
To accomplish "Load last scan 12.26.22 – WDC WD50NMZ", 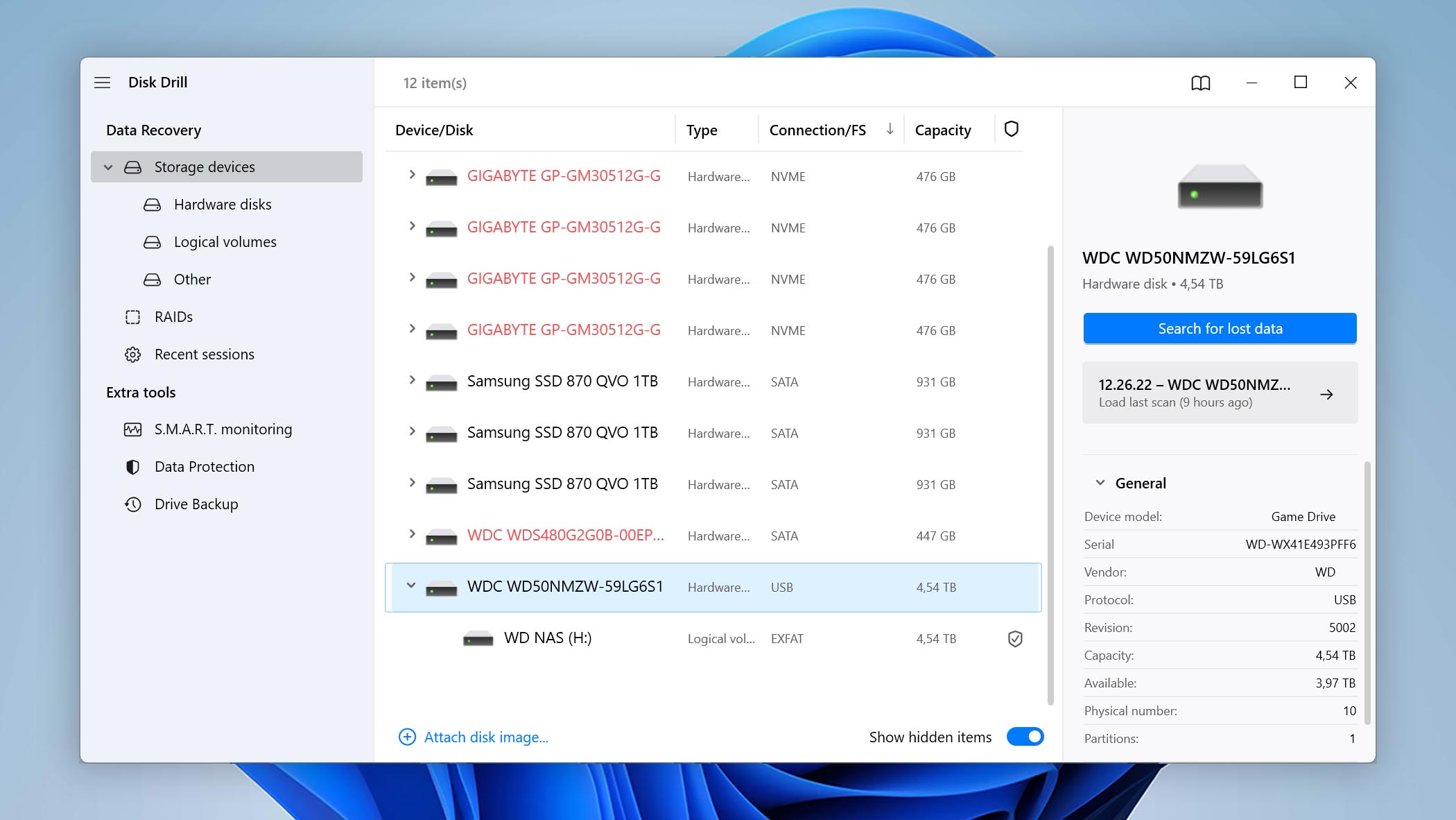I will 1220,393.
